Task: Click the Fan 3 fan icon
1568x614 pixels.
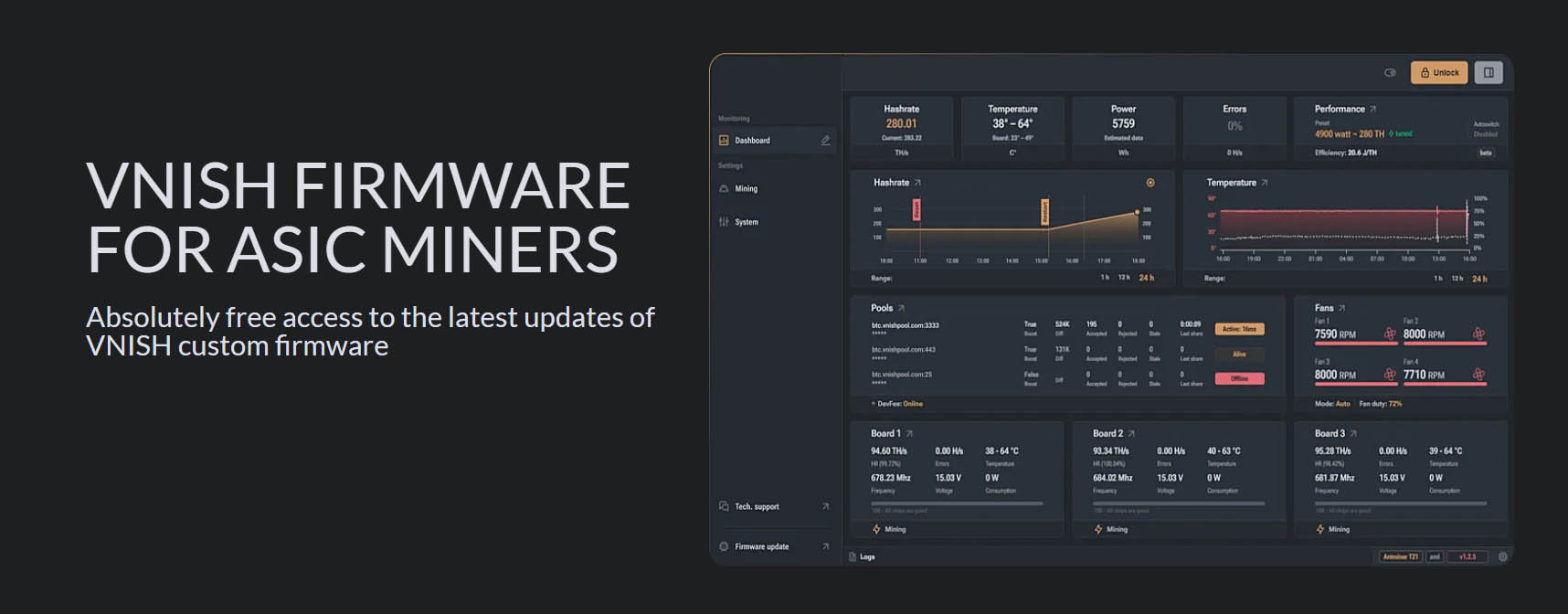Action: [1390, 374]
